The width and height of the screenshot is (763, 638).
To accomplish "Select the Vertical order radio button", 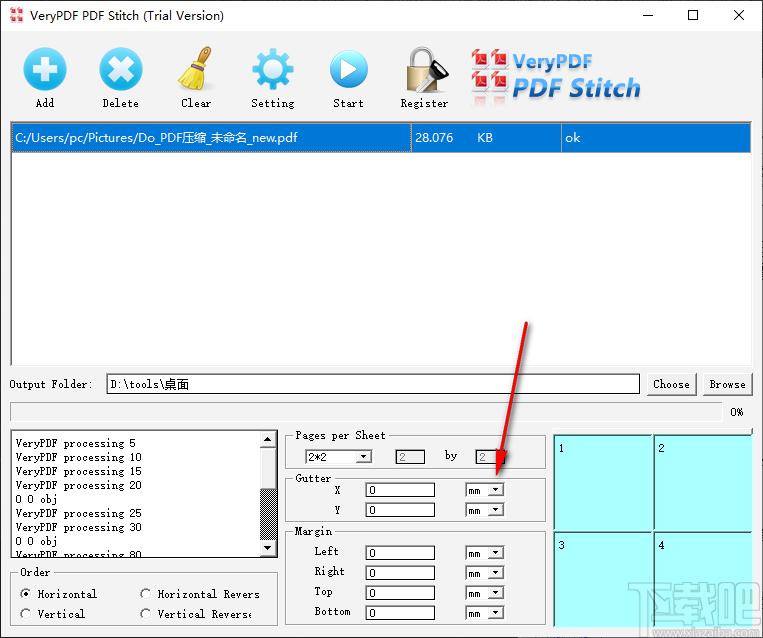I will coord(25,614).
